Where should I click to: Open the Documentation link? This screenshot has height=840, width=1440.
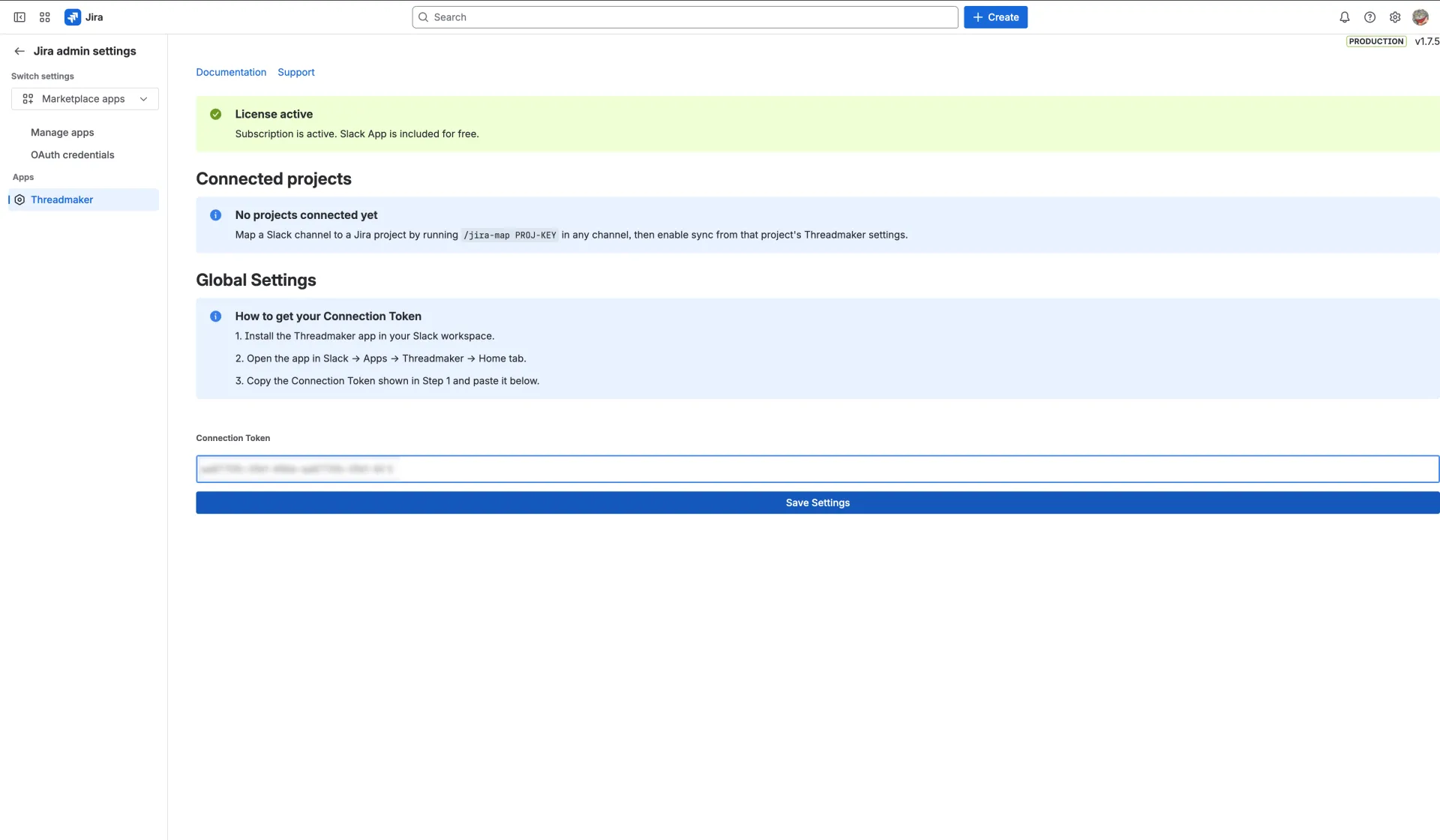pyautogui.click(x=231, y=72)
